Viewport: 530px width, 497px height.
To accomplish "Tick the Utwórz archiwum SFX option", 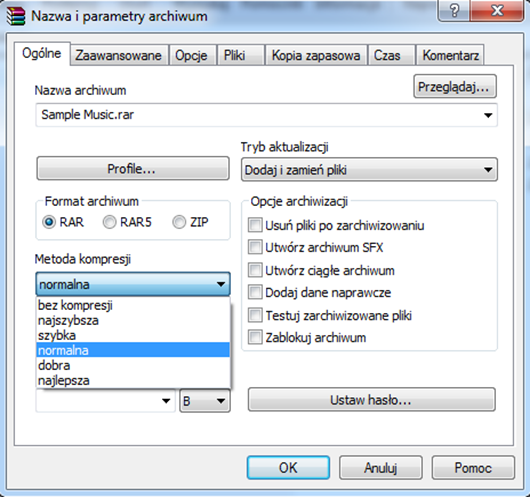I will point(255,247).
